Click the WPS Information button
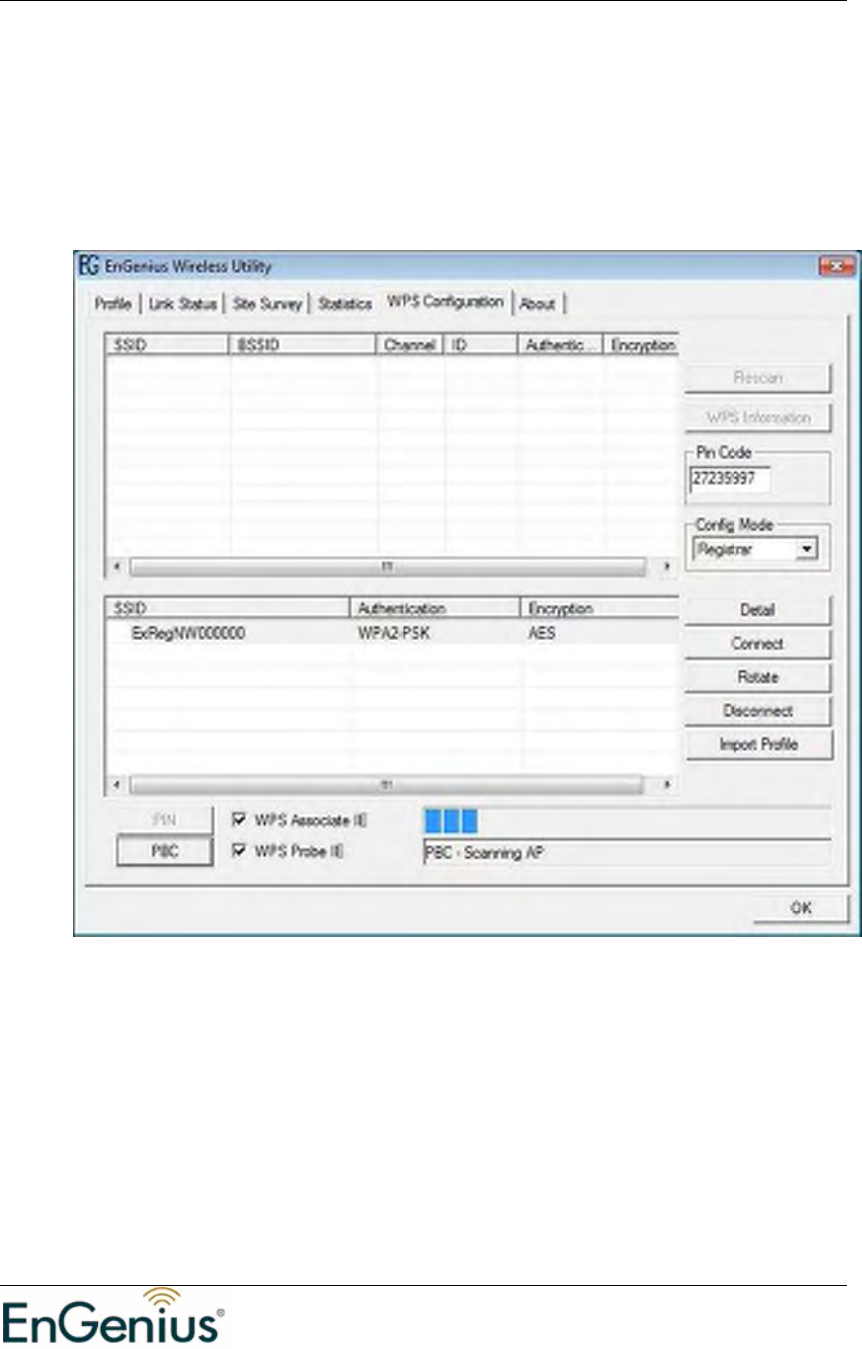The height and width of the screenshot is (1349, 862). pyautogui.click(x=758, y=418)
